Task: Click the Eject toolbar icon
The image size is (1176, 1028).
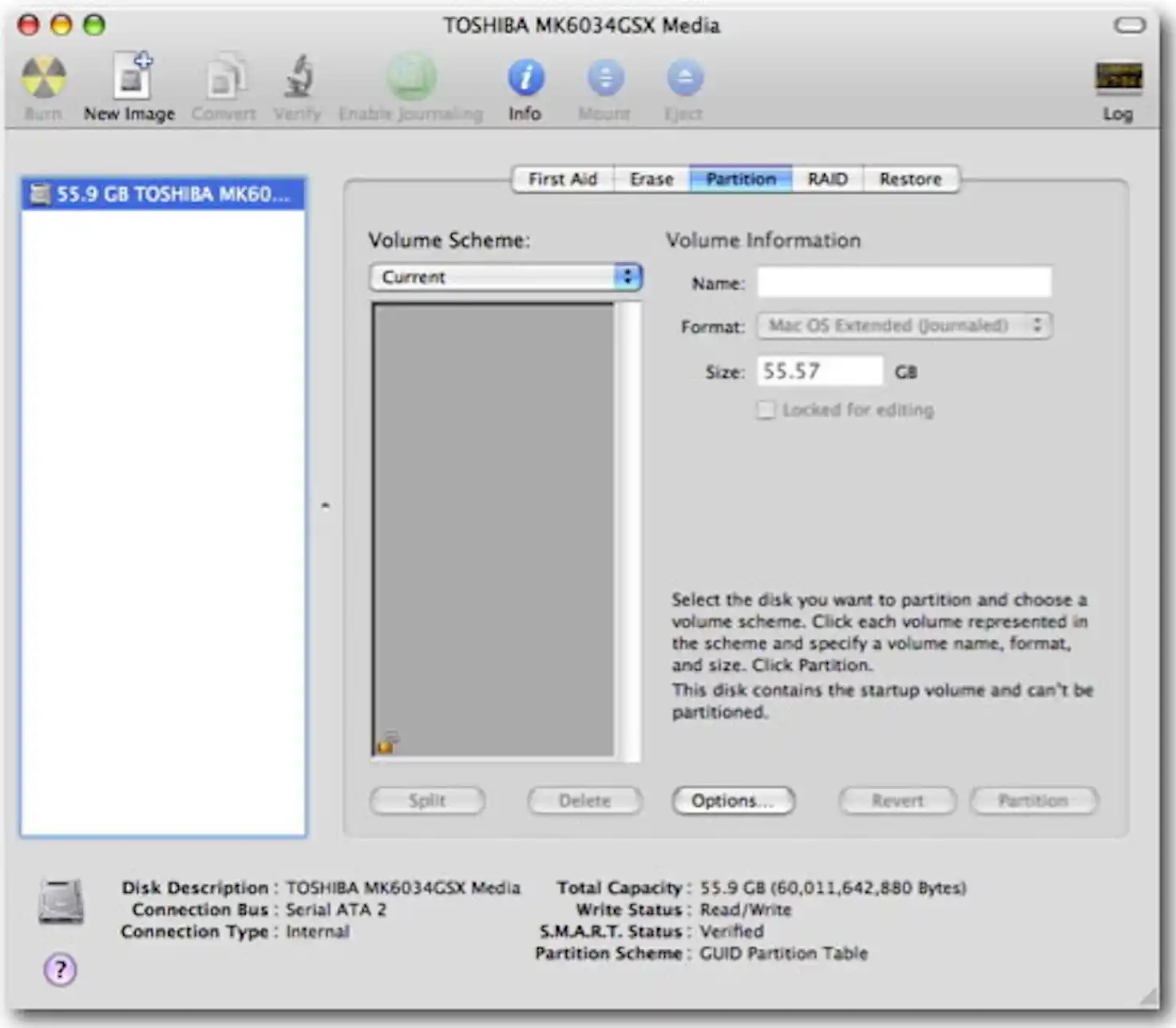Action: (x=683, y=80)
